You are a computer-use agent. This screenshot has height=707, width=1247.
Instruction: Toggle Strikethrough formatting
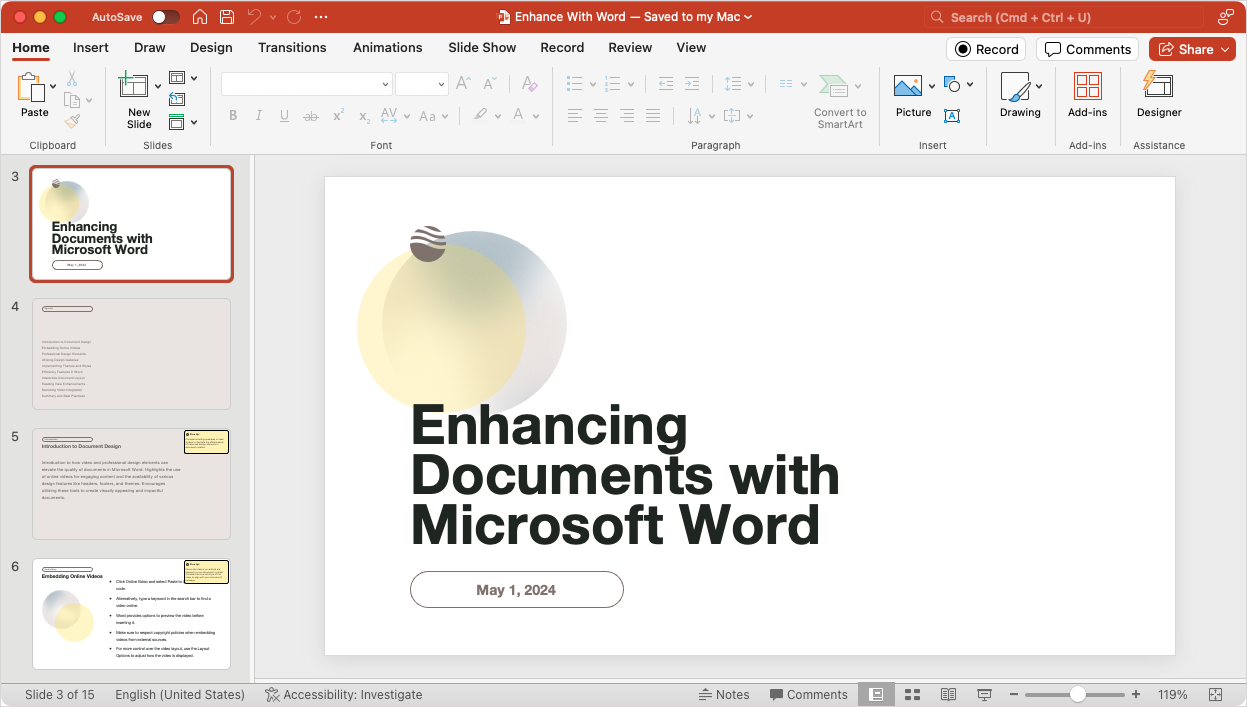(x=311, y=116)
